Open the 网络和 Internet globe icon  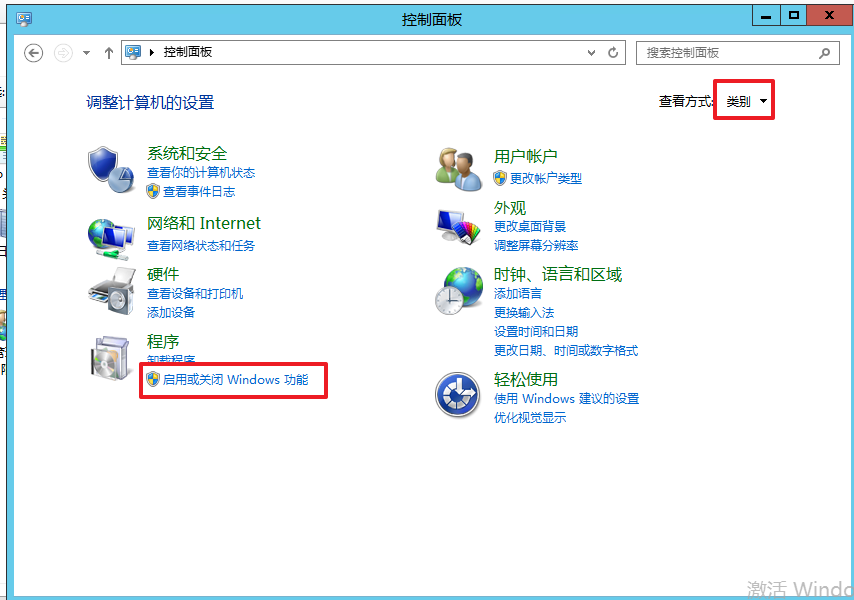[x=111, y=239]
